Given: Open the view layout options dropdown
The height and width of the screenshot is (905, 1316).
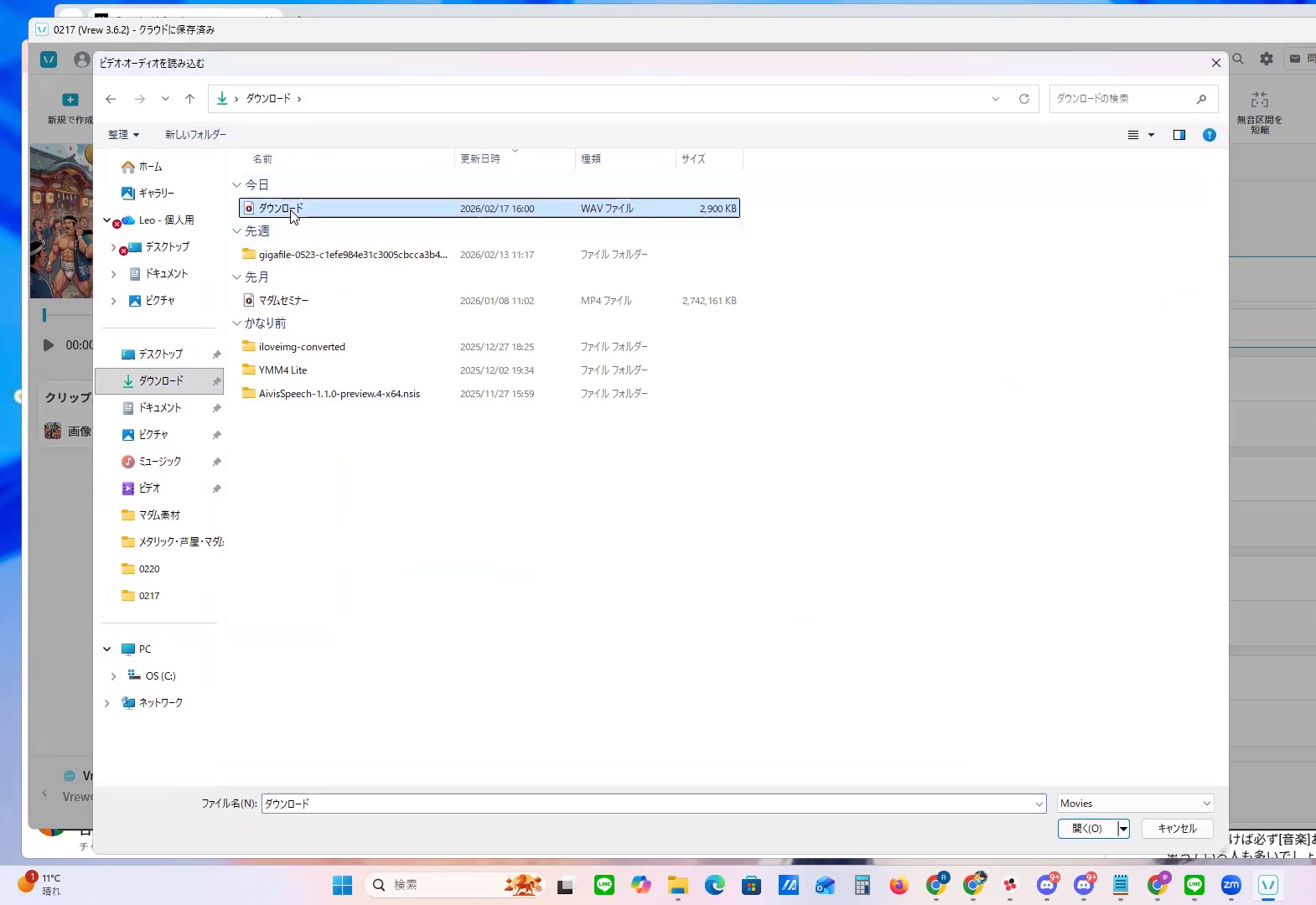Looking at the screenshot, I should point(1151,135).
